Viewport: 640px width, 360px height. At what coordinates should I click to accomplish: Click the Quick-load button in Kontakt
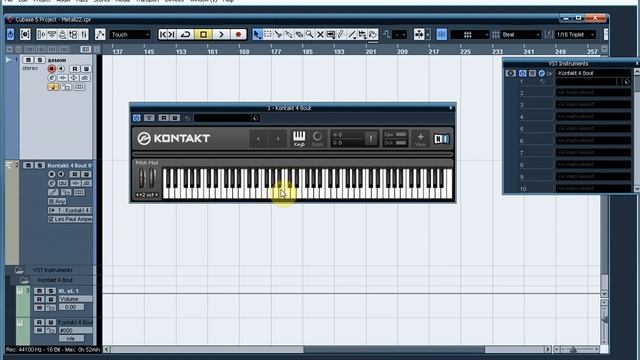tap(317, 139)
